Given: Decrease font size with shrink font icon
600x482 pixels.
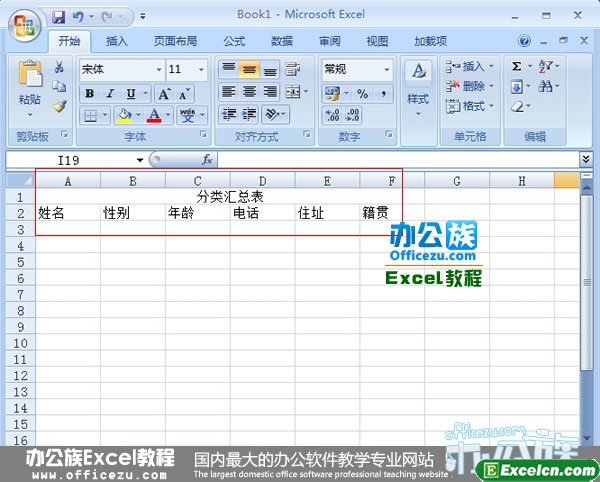Looking at the screenshot, I should pyautogui.click(x=184, y=94).
